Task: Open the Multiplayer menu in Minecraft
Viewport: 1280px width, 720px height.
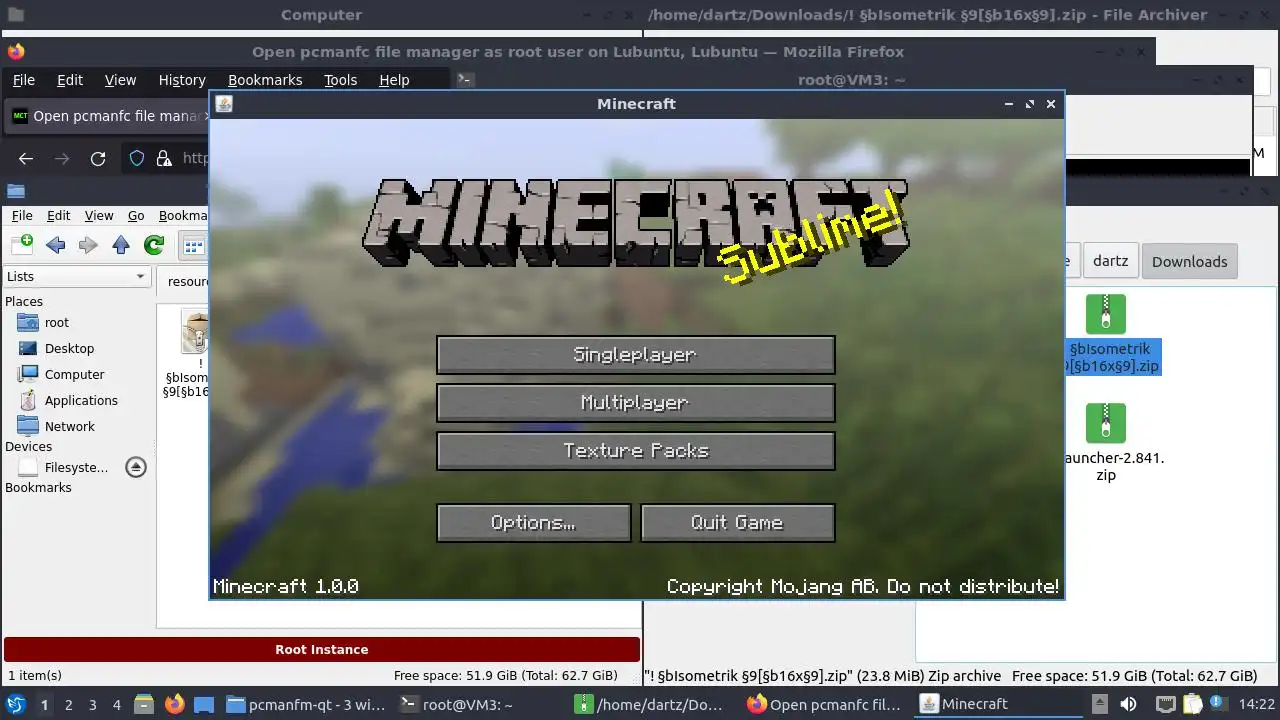Action: pyautogui.click(x=636, y=403)
